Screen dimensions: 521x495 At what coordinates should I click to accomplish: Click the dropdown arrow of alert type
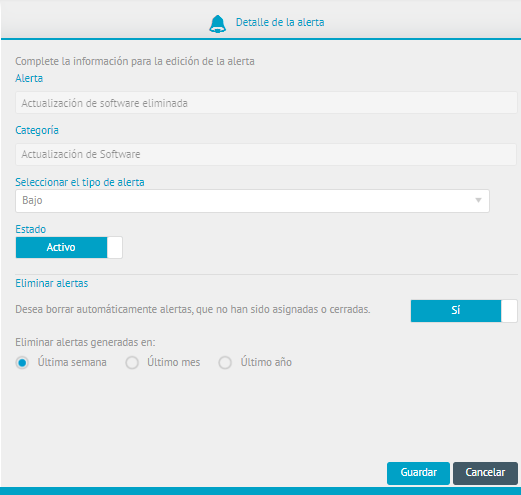478,200
